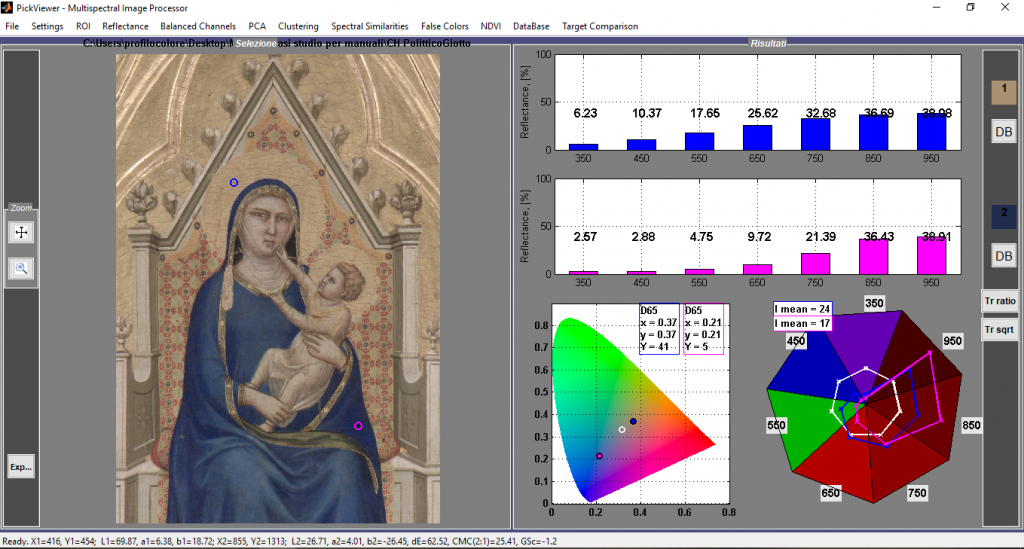Open the File menu
The width and height of the screenshot is (1024, 549).
coord(12,26)
